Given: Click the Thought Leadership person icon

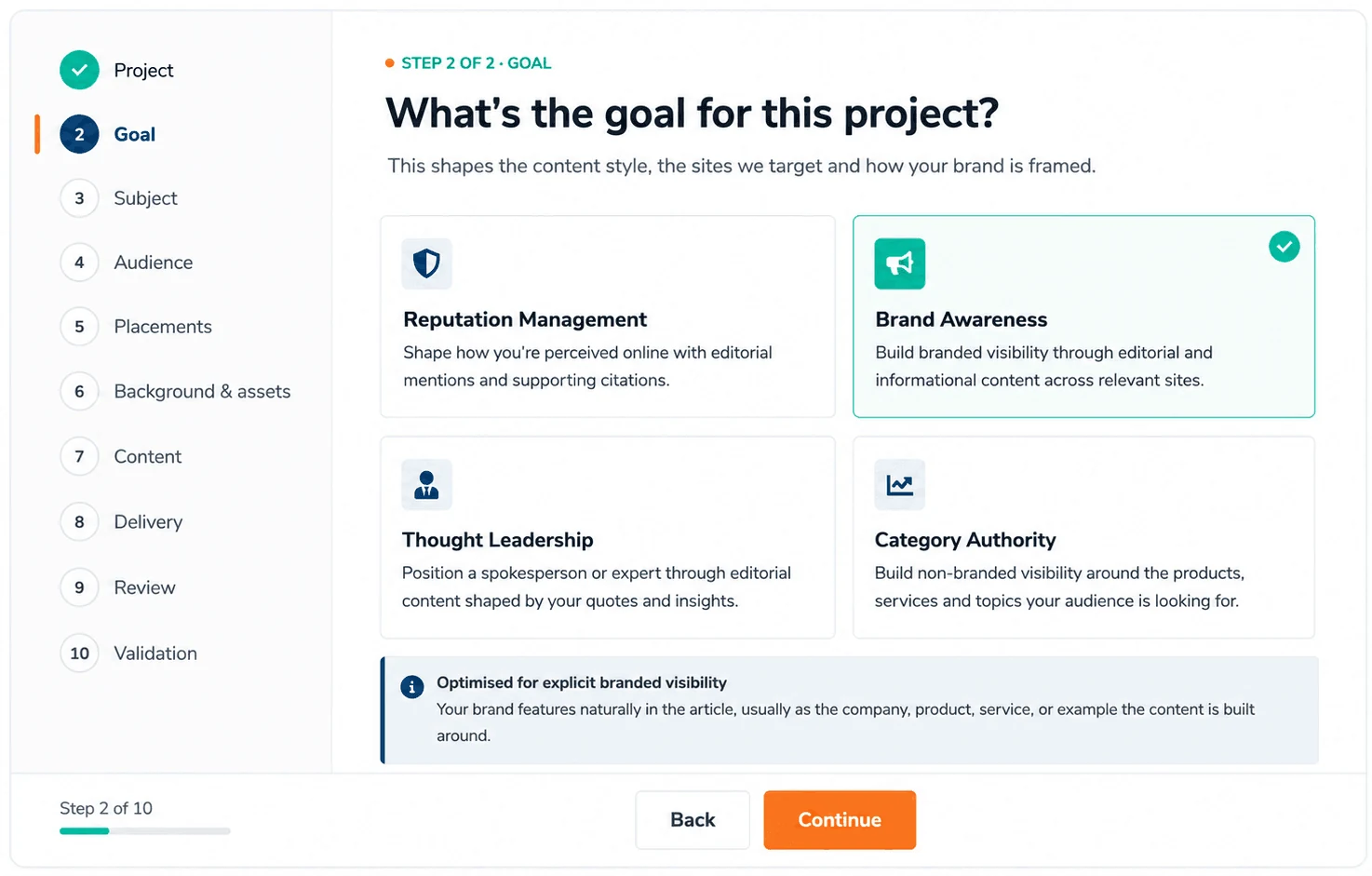Looking at the screenshot, I should 426,484.
